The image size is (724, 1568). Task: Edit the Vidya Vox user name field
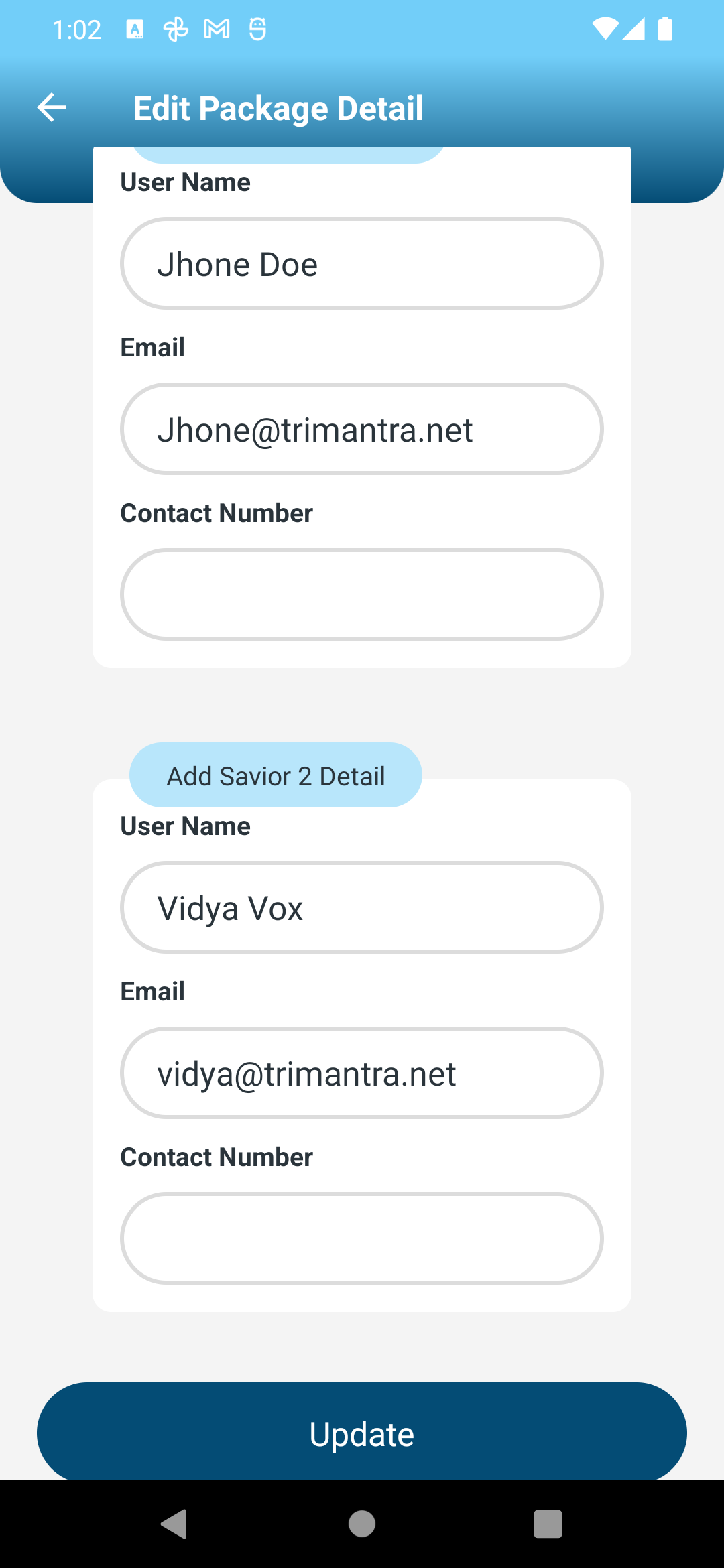point(362,907)
